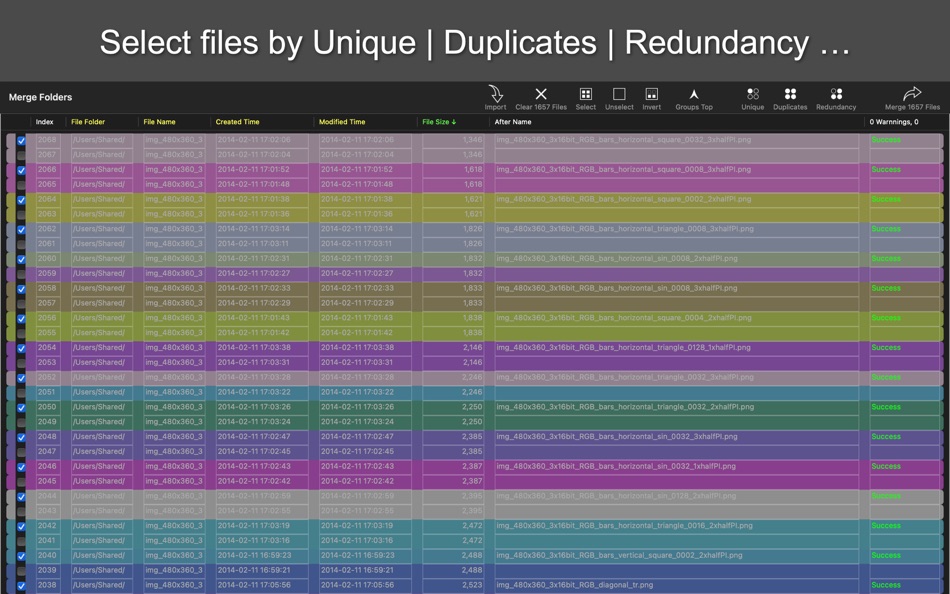Uncheck the checkbox for row 2040

[21, 556]
